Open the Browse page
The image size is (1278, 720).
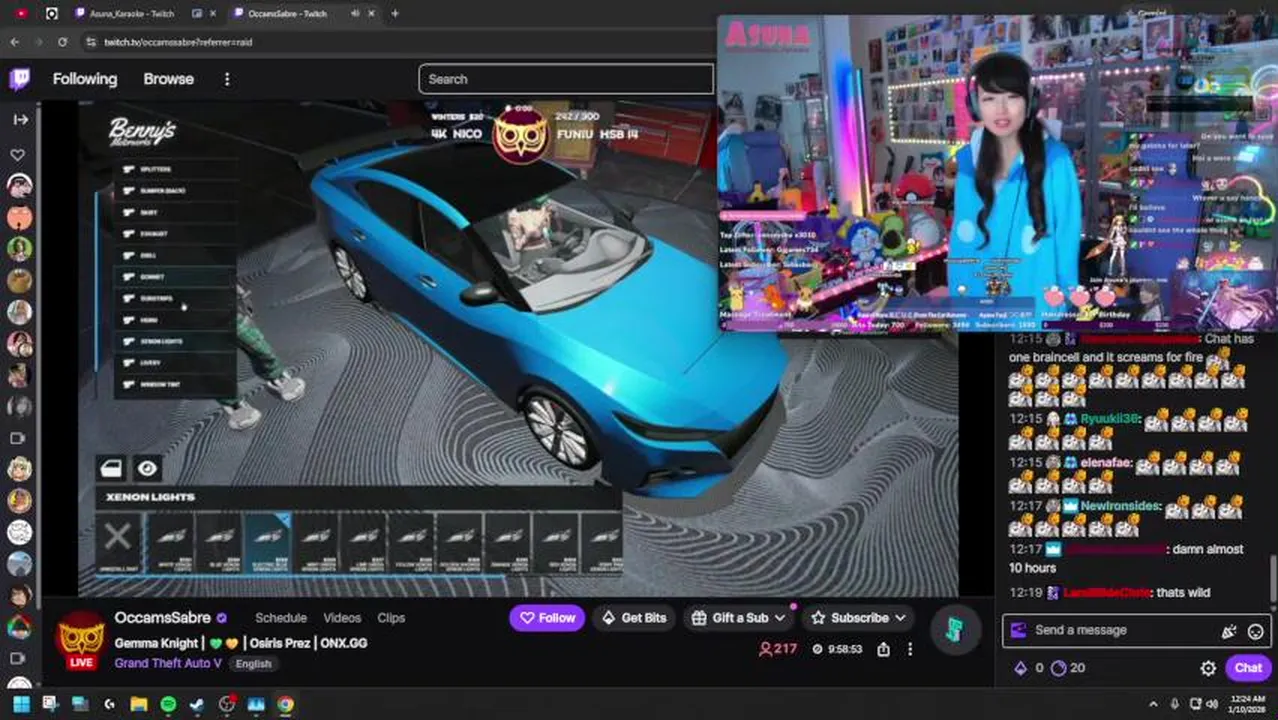(x=168, y=79)
